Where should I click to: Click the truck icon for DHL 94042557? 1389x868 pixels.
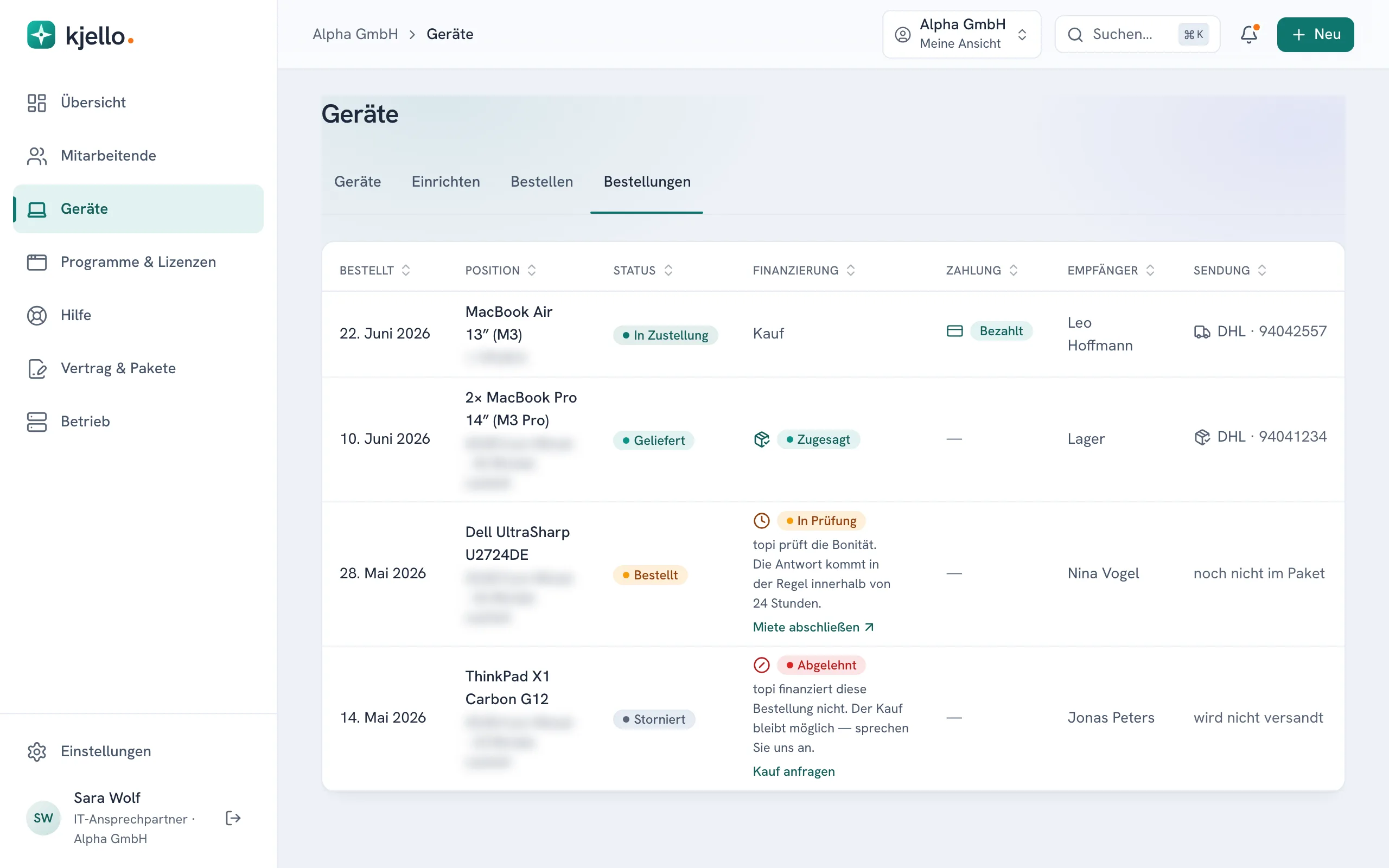click(1202, 332)
